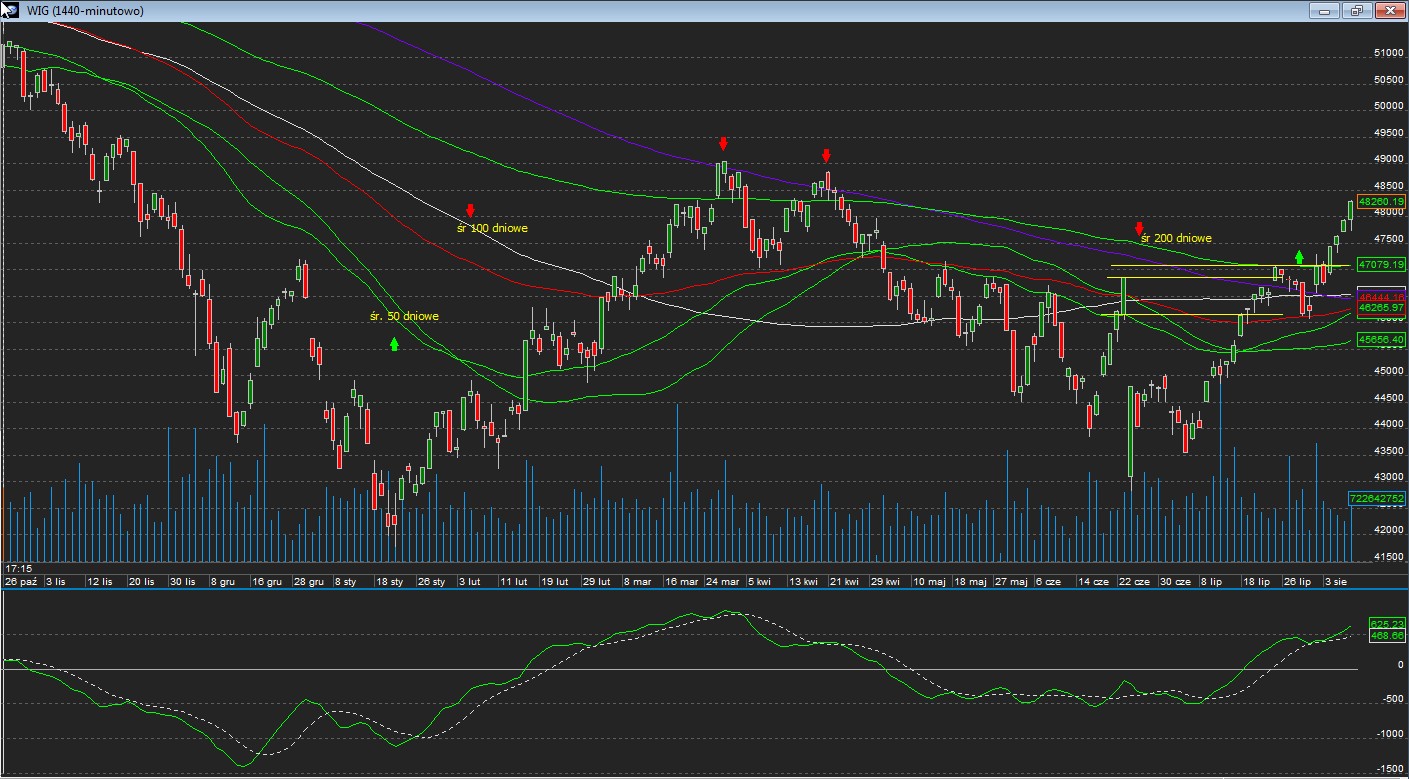The image size is (1409, 779).
Task: Select the green arrow near the July breakout
Action: pos(1299,257)
